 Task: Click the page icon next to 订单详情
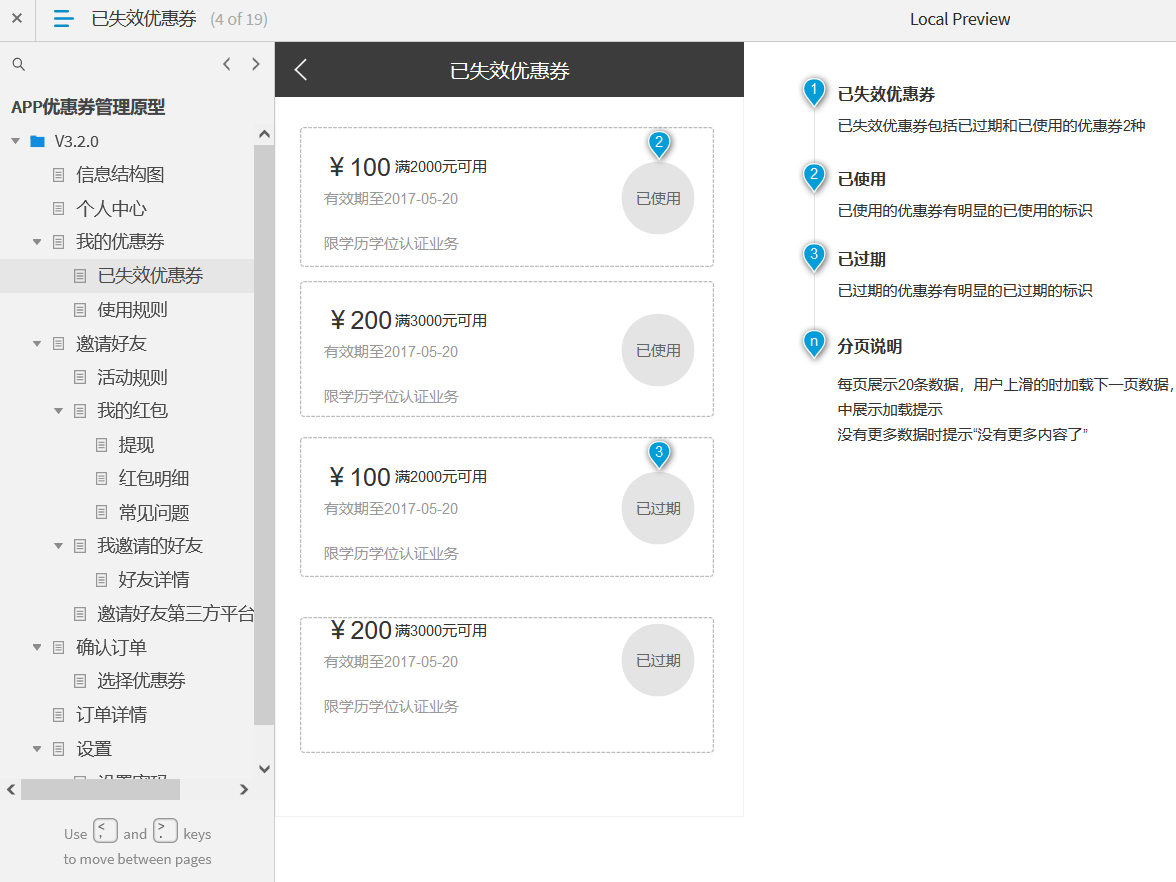point(58,715)
